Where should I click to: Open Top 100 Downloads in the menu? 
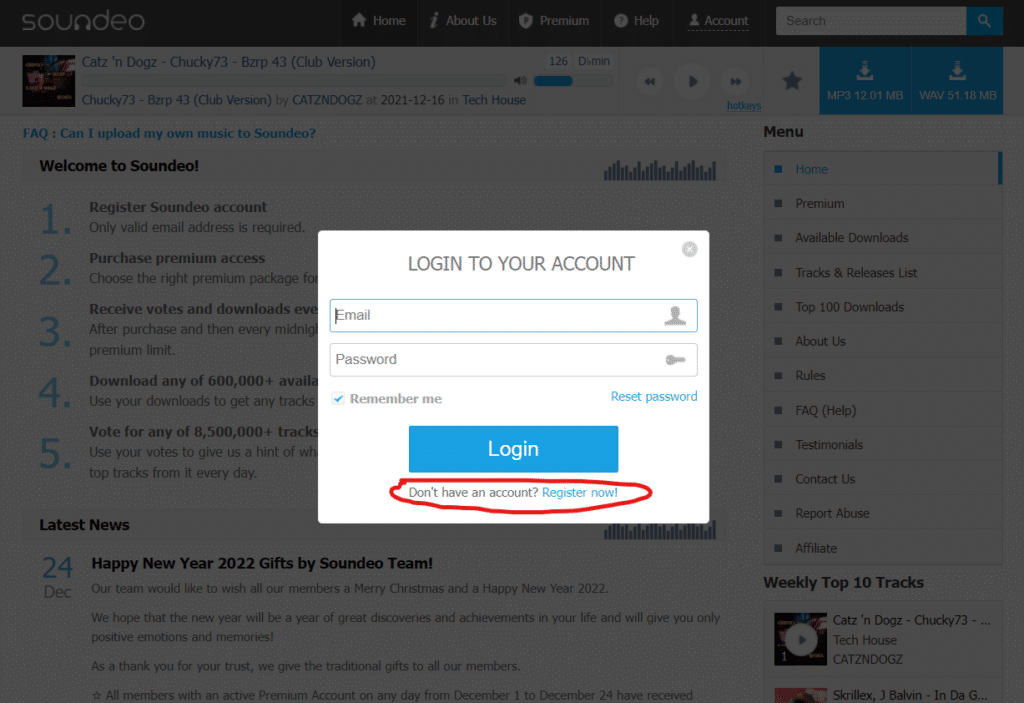tap(849, 307)
